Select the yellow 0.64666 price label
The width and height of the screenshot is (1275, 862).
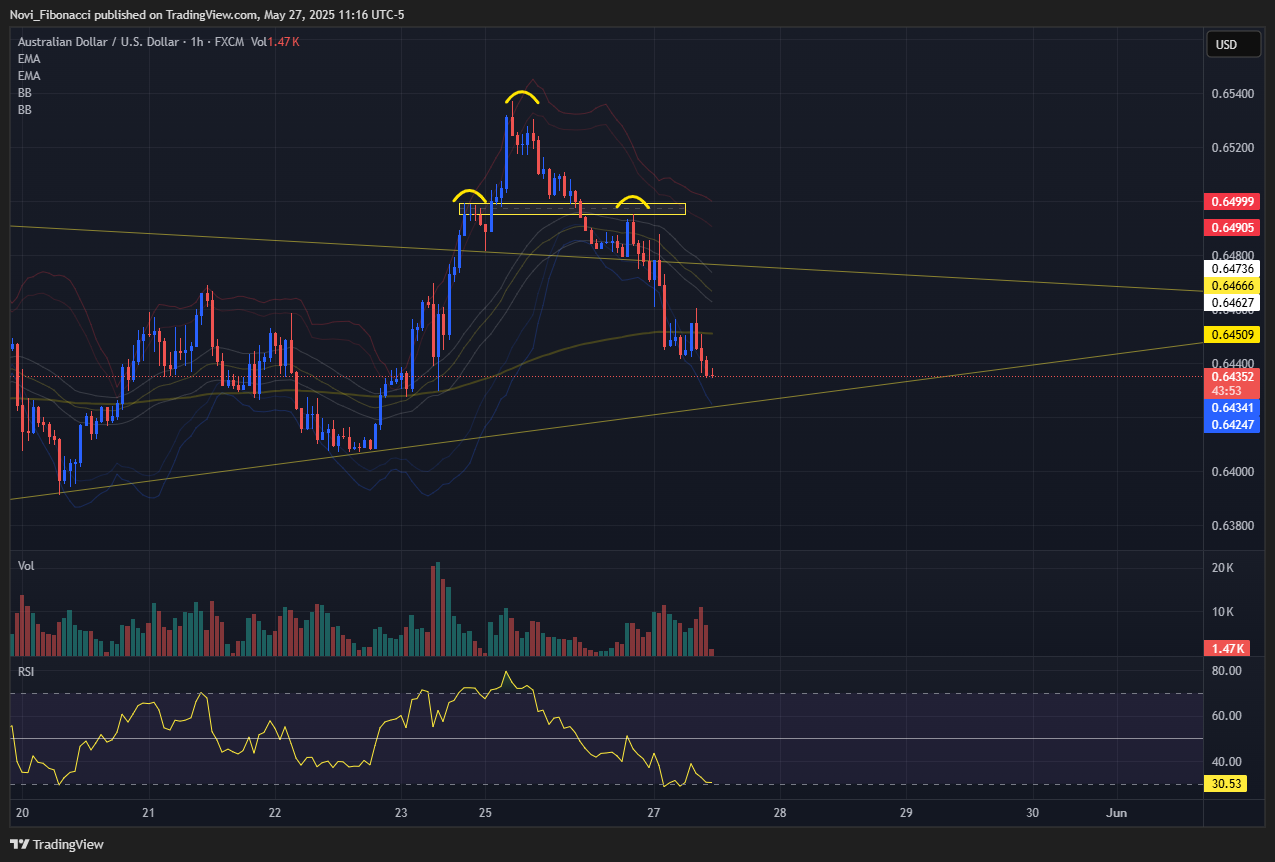click(1231, 285)
